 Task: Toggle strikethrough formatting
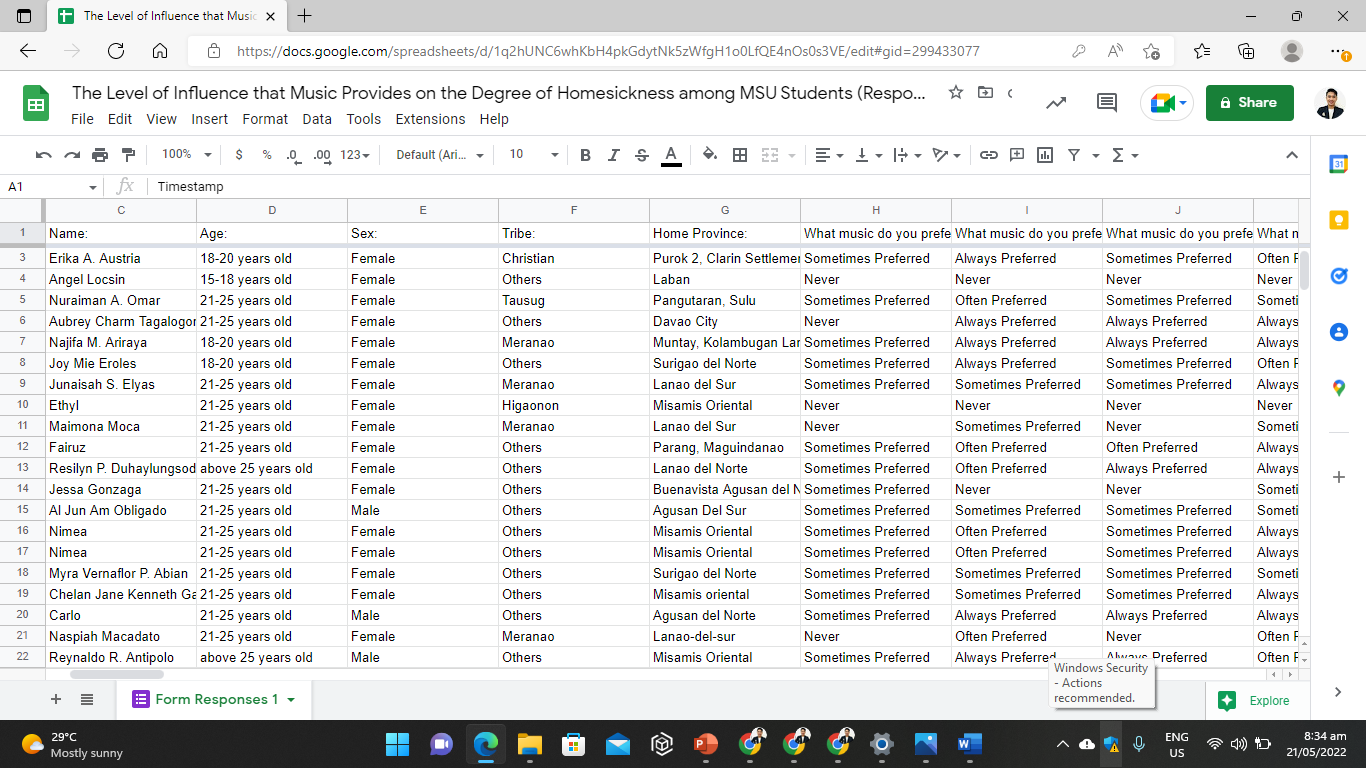642,155
